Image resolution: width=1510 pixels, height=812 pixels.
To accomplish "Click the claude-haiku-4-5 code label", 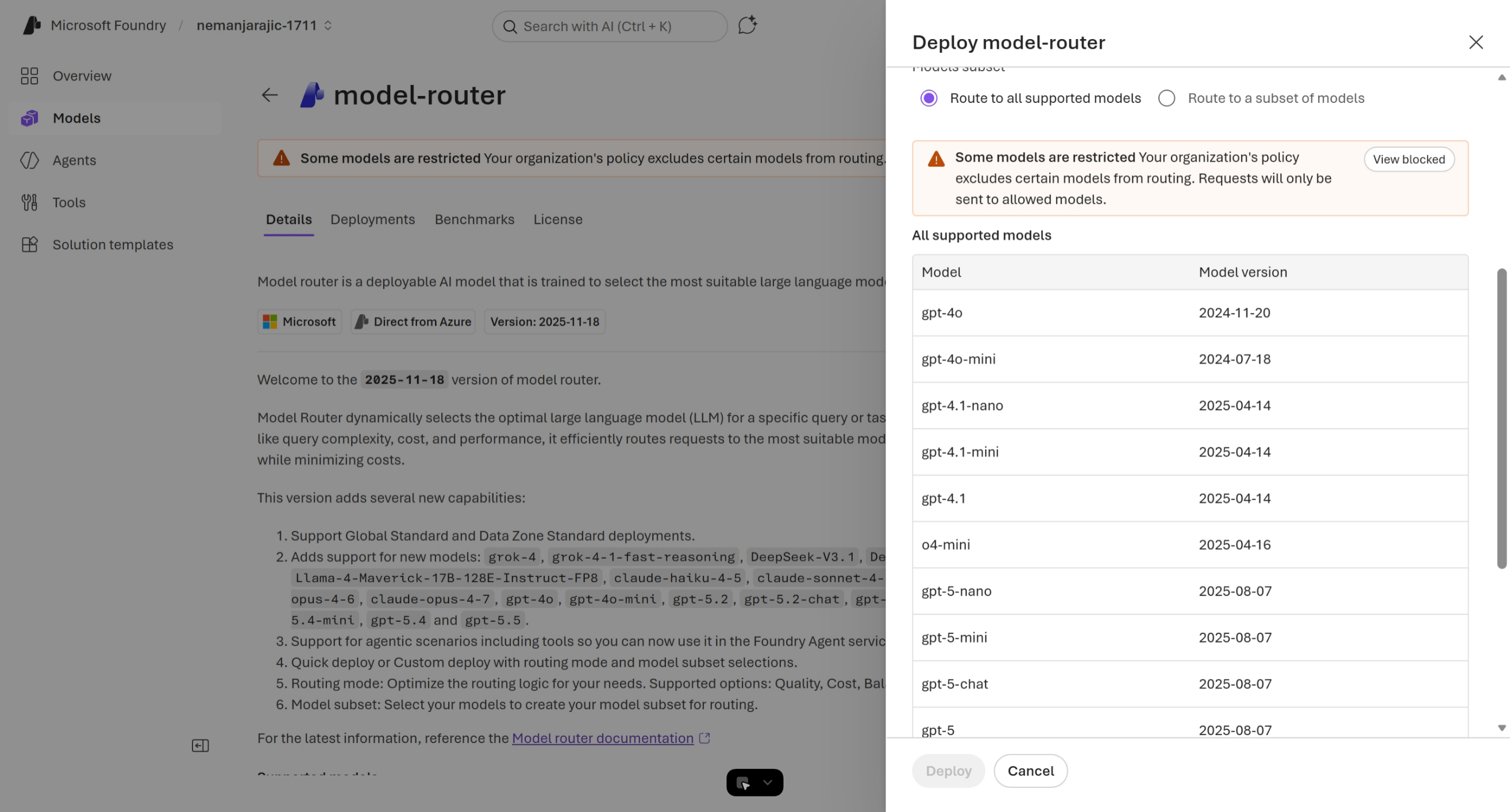I will point(677,578).
